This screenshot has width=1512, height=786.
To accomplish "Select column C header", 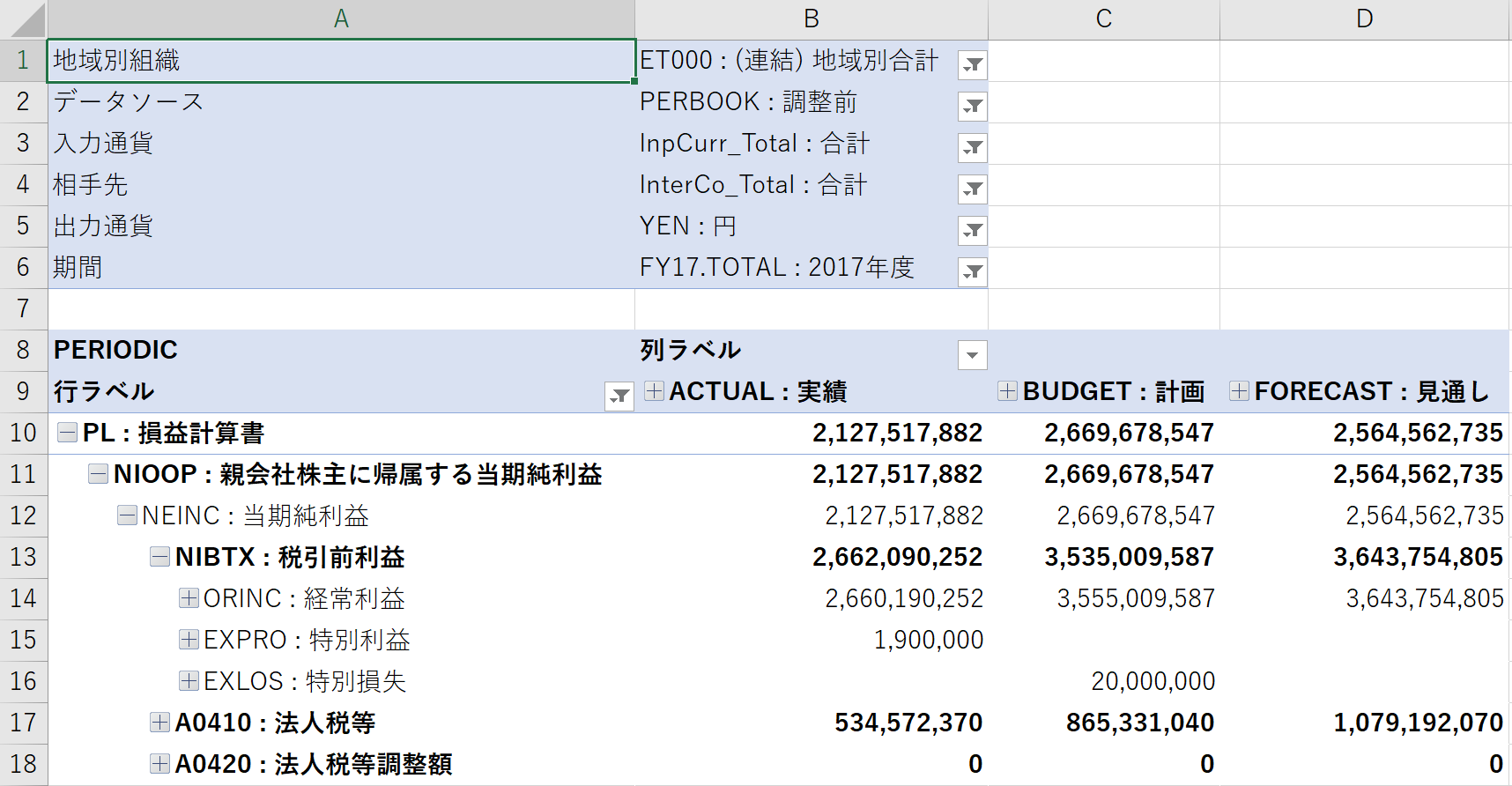I will point(1104,19).
